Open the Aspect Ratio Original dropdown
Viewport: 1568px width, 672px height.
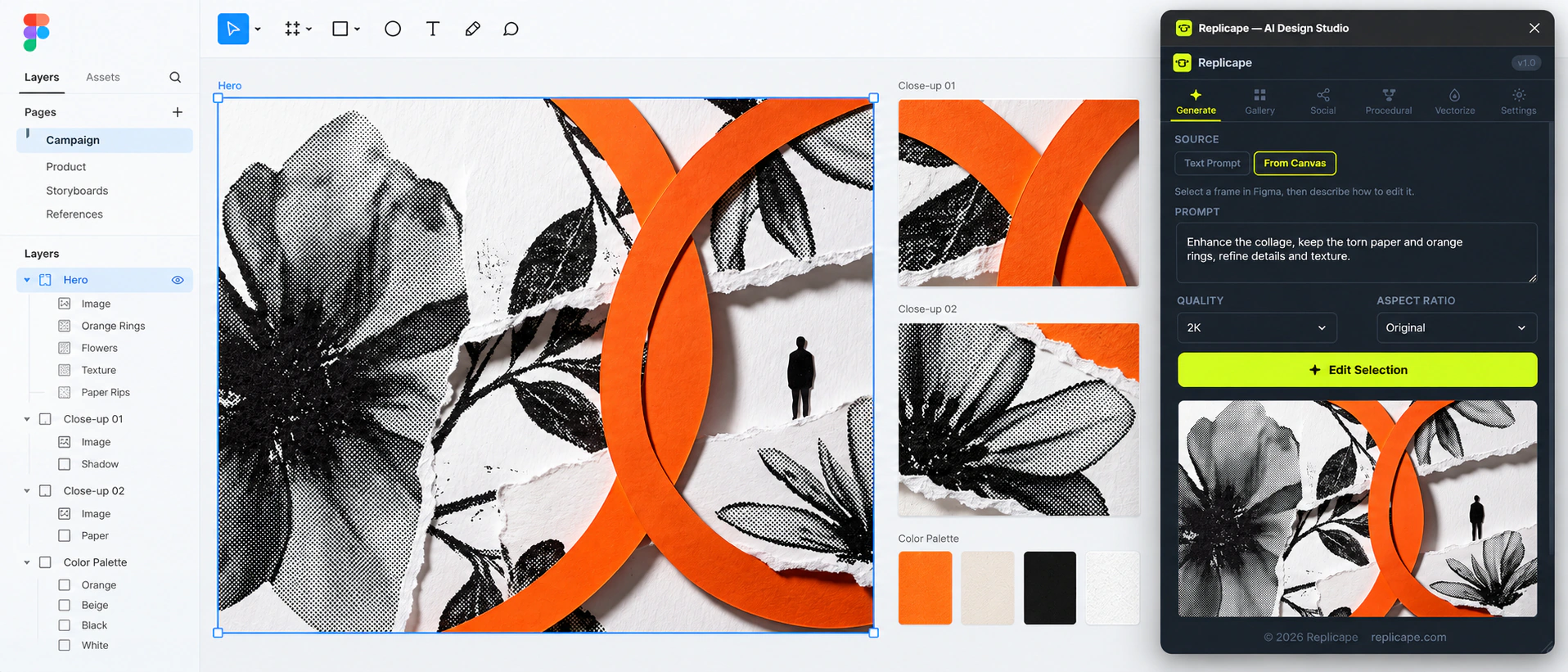(1457, 327)
